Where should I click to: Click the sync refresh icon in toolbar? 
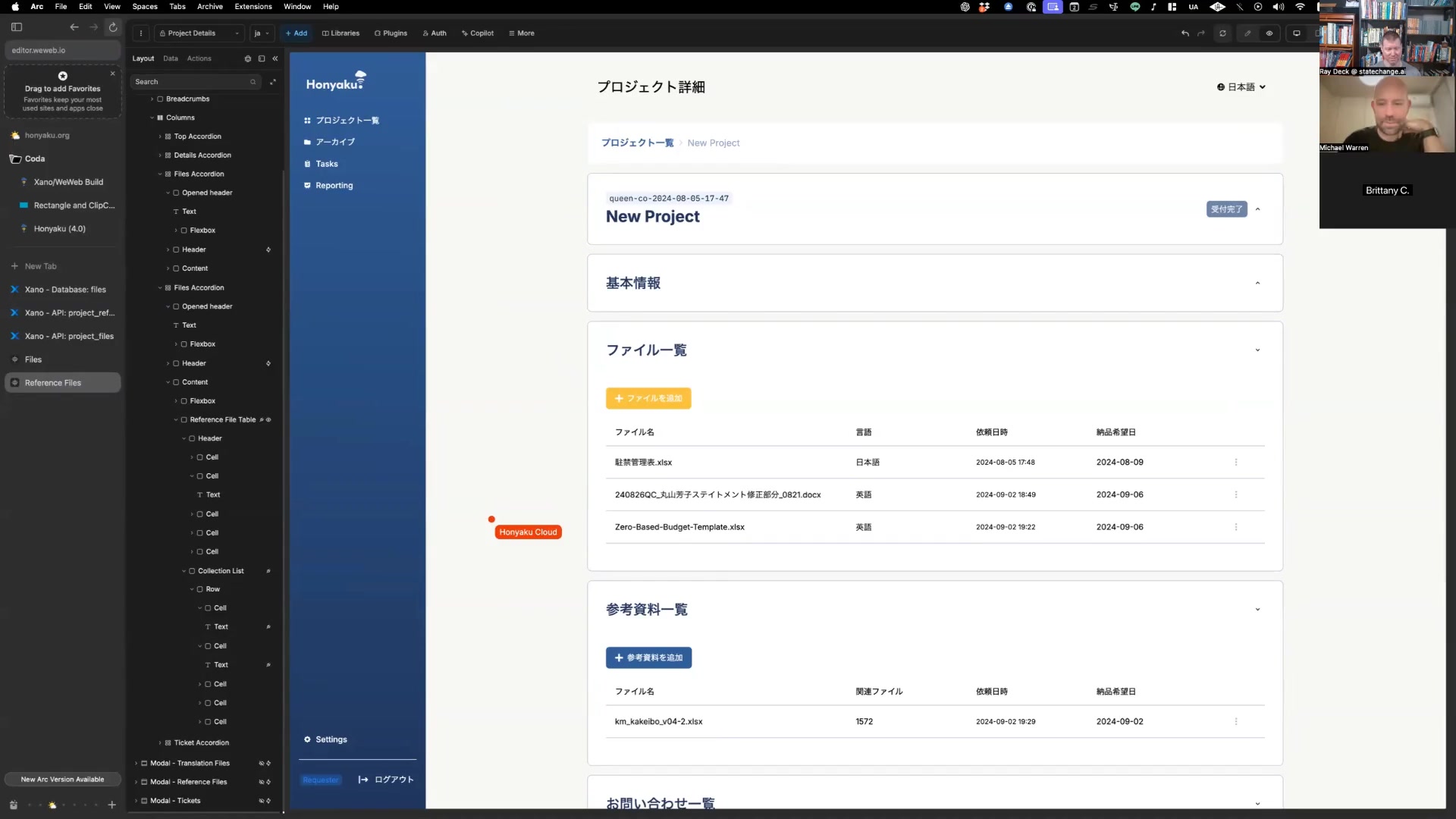tap(1222, 33)
